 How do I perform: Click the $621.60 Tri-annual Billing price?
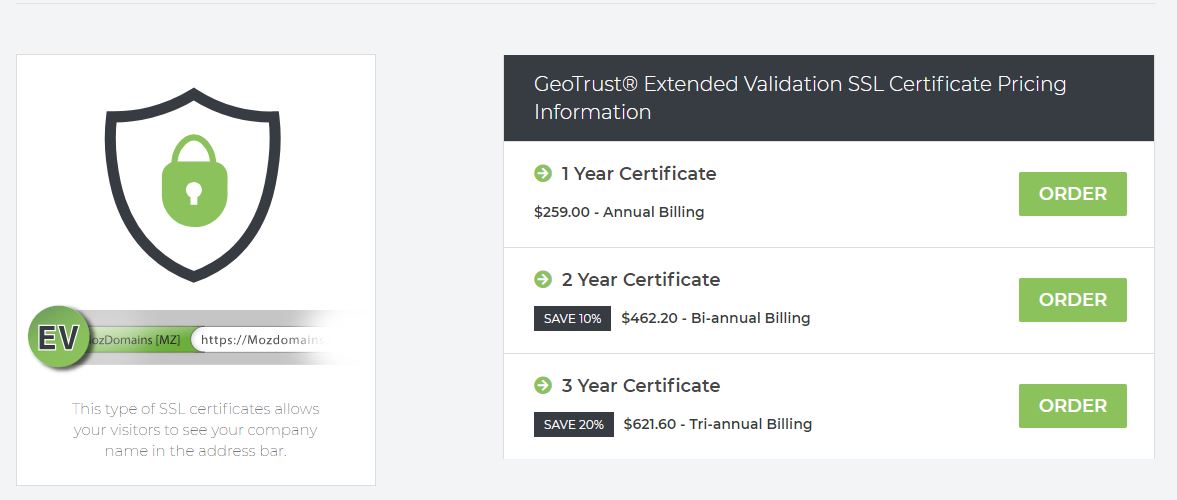[718, 424]
